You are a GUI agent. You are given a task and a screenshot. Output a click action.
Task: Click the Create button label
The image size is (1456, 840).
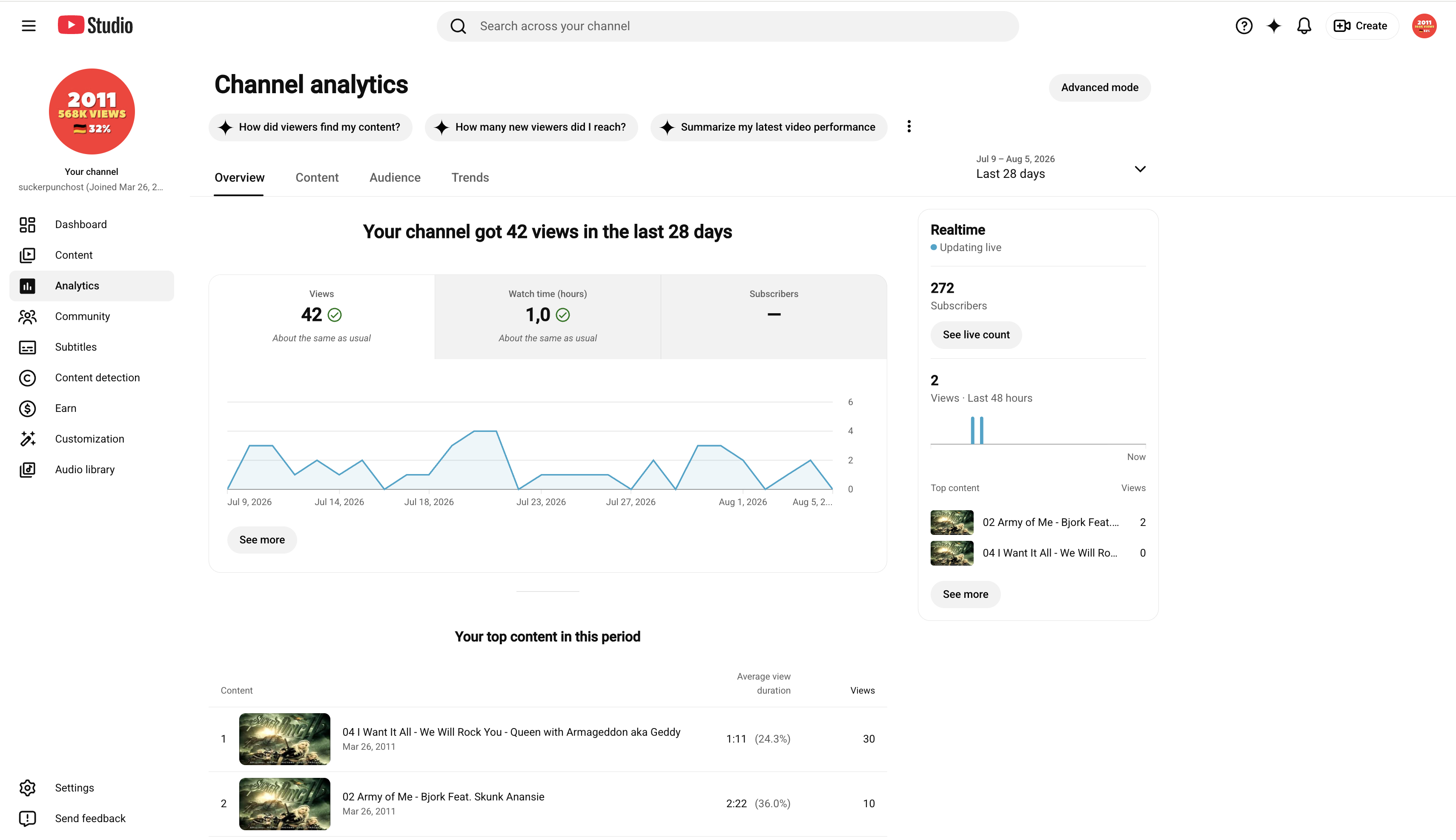(1370, 26)
